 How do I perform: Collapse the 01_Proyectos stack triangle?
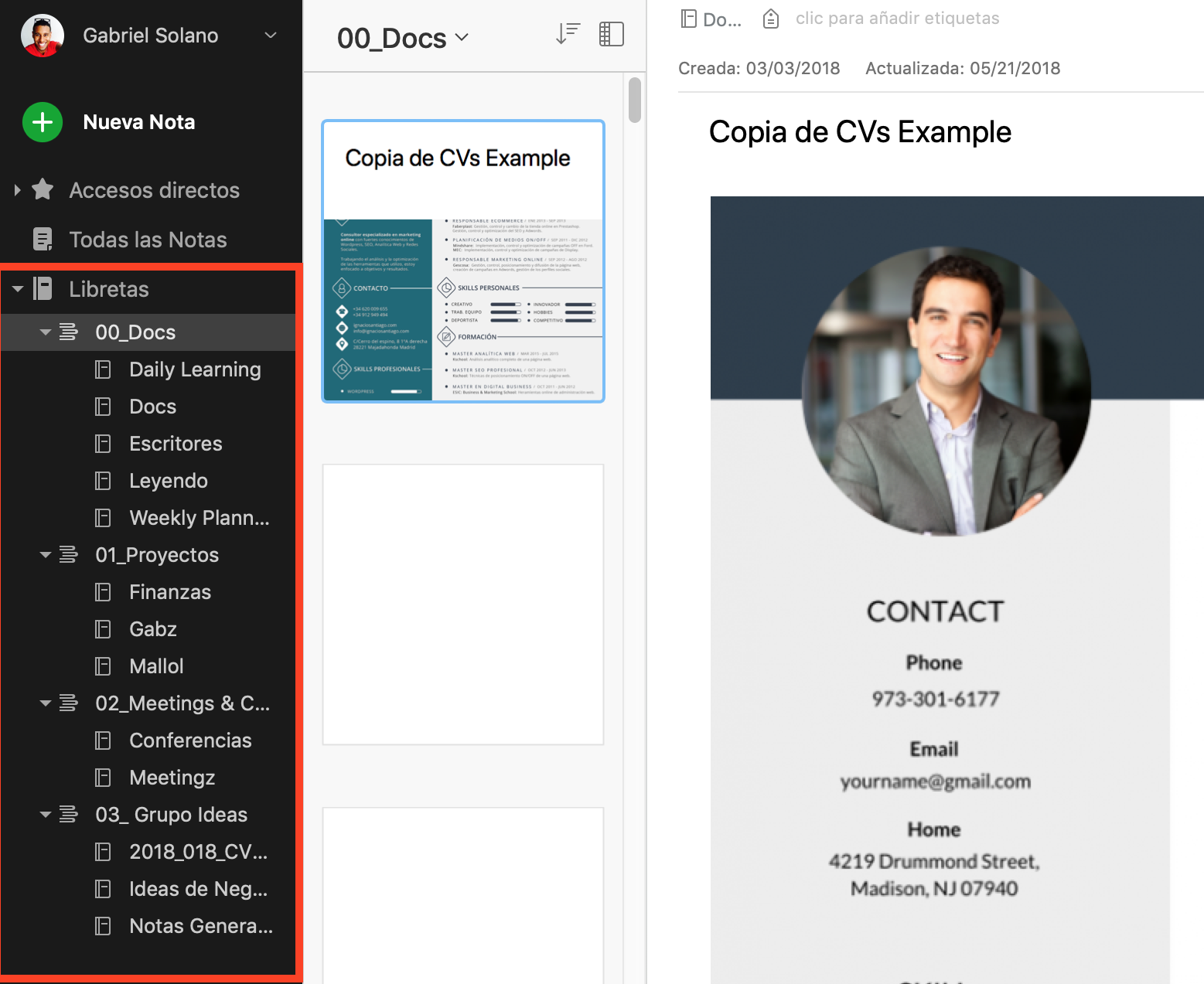tap(46, 555)
